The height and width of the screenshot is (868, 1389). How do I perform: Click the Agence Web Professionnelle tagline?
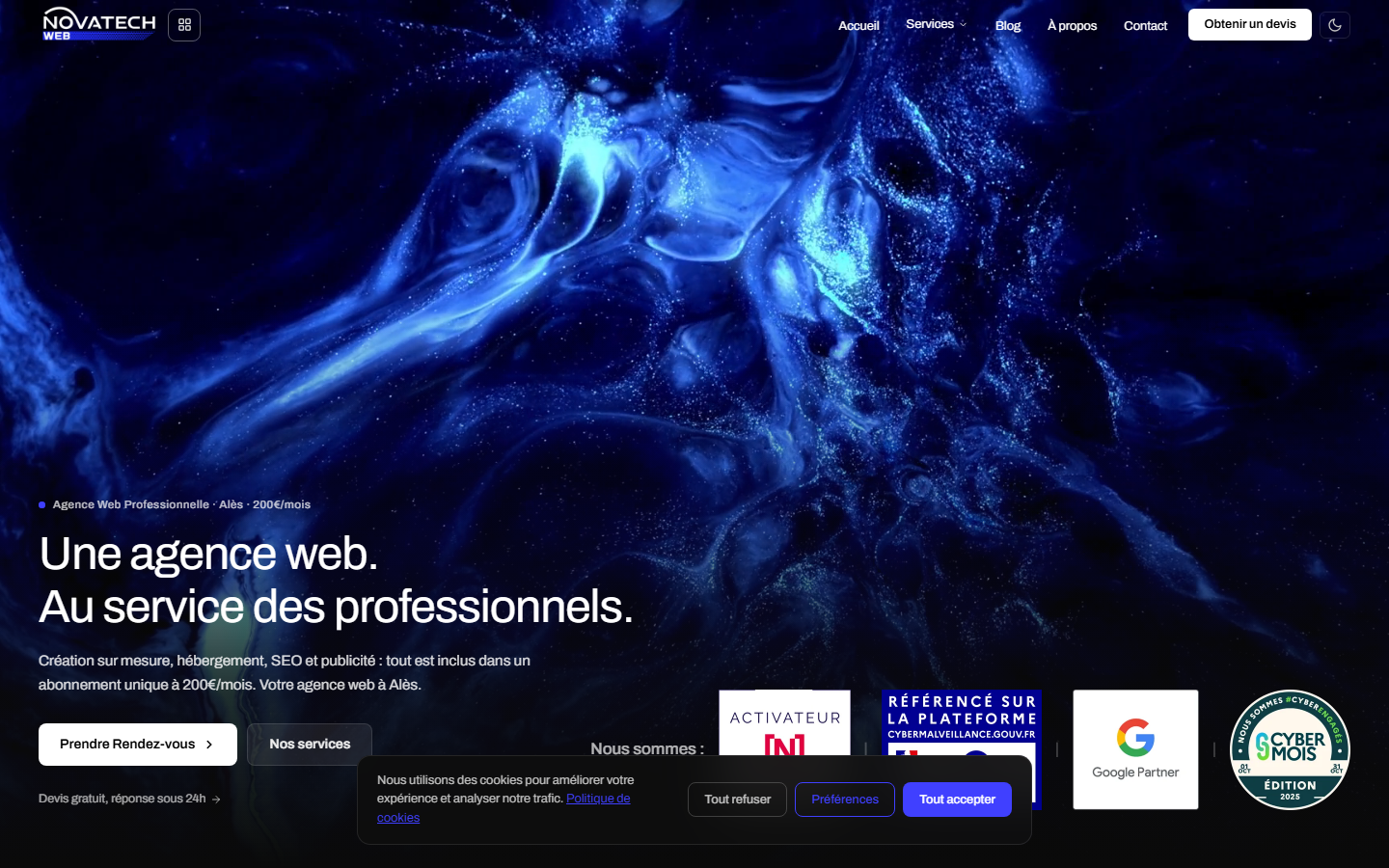(181, 504)
